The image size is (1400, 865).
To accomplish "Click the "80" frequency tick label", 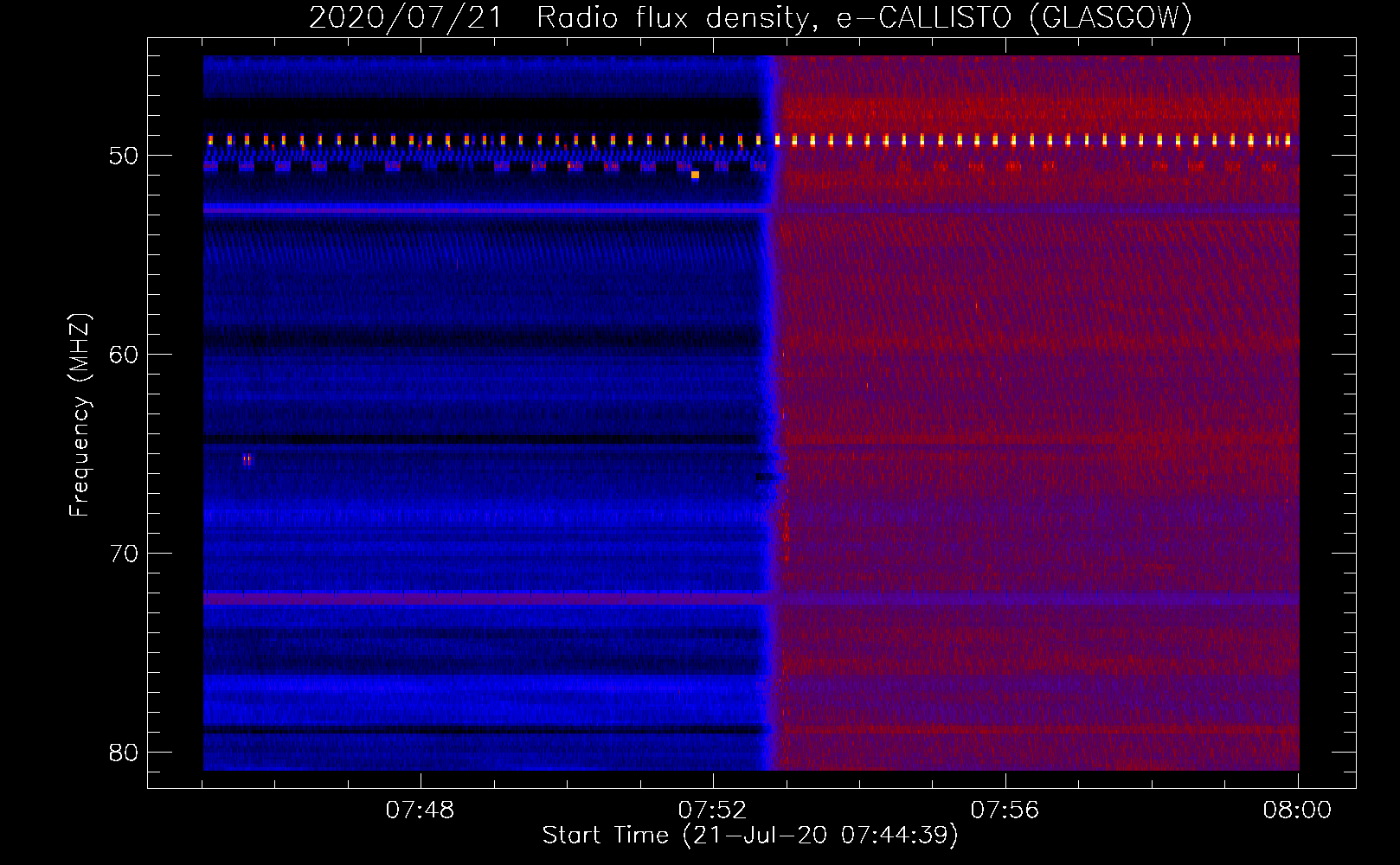I will 124,753.
